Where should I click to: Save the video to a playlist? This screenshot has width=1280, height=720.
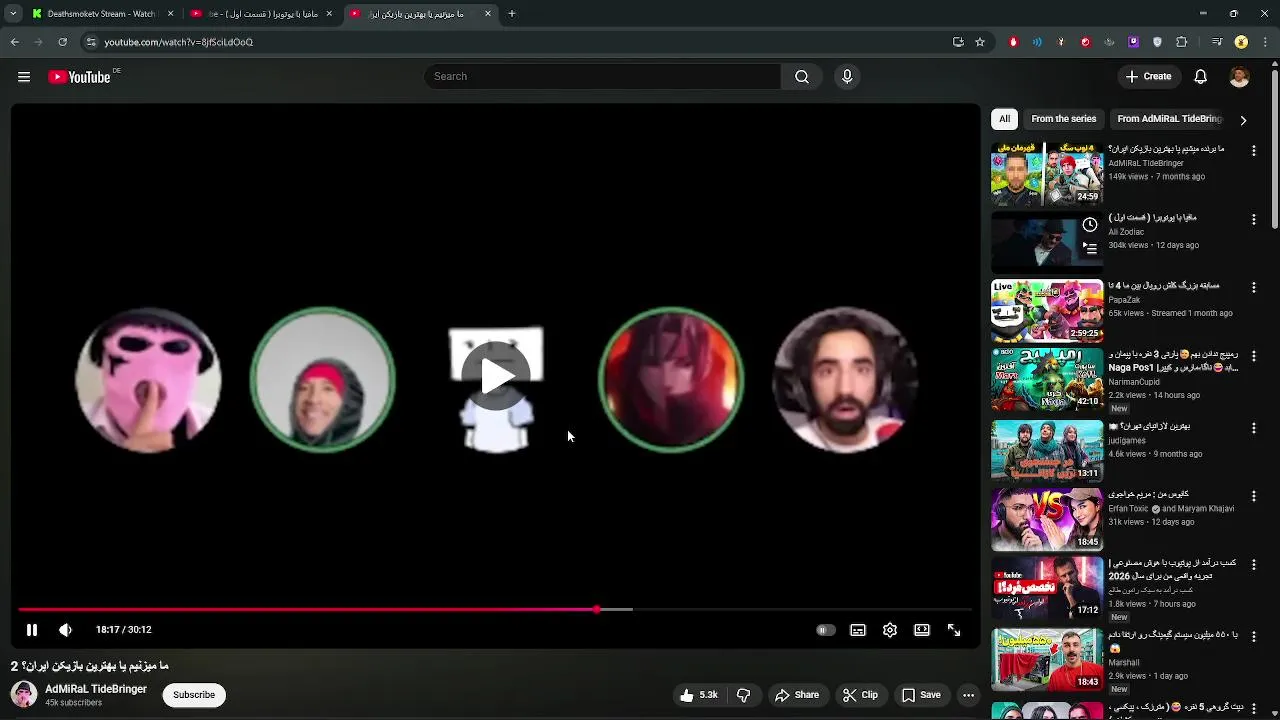click(921, 695)
